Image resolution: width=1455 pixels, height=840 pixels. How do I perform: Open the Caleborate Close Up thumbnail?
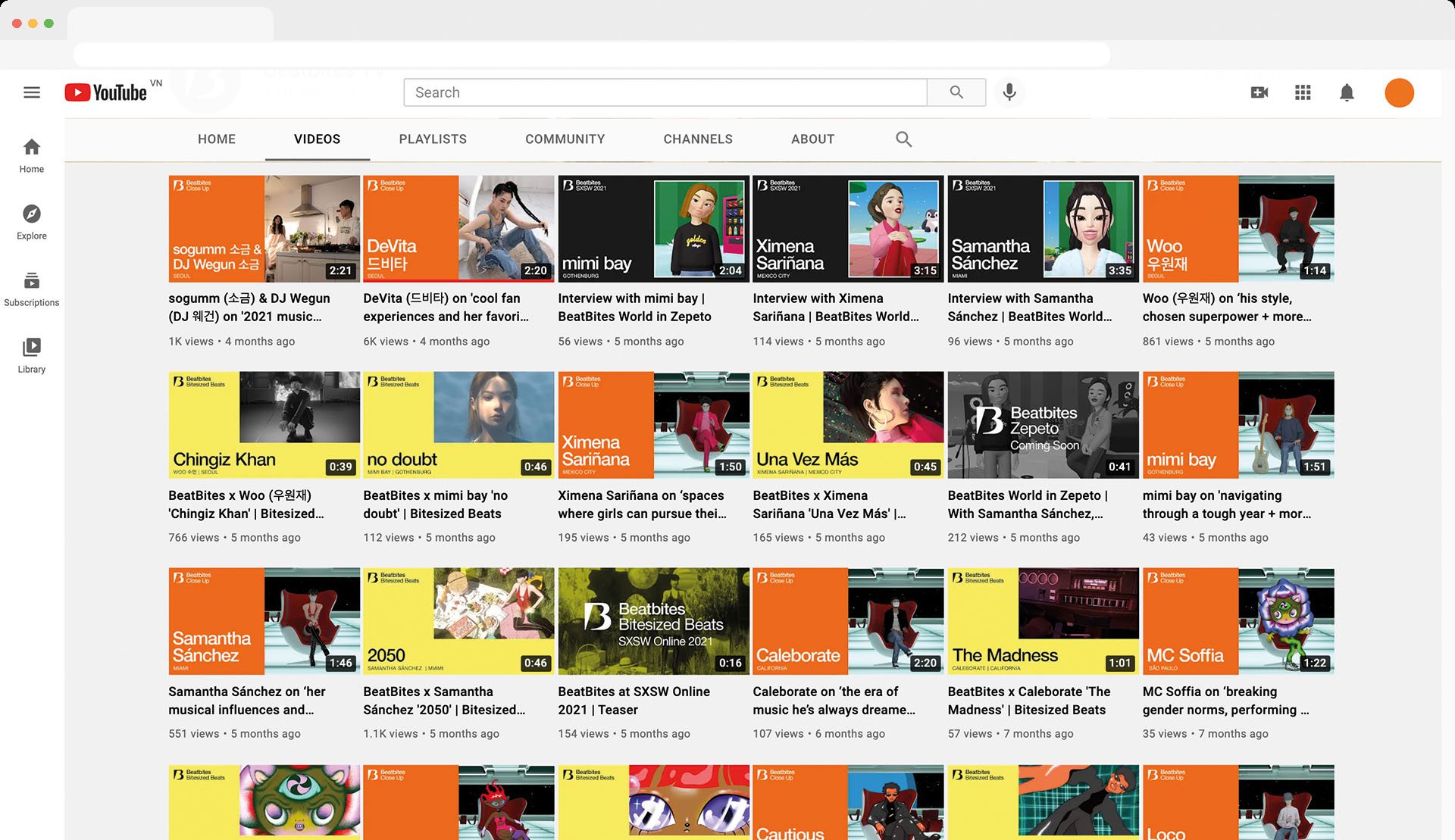click(848, 621)
